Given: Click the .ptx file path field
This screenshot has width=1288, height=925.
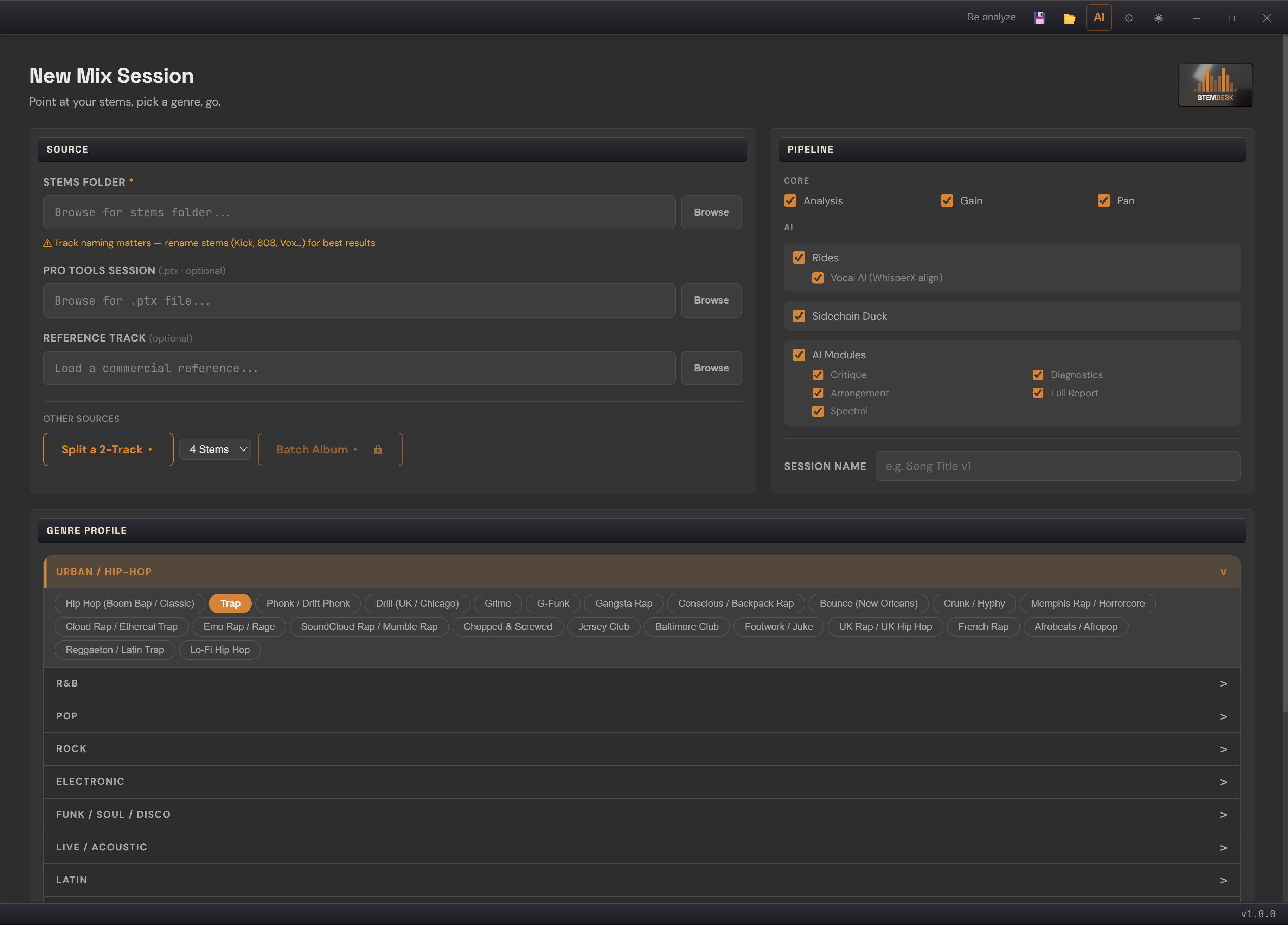Looking at the screenshot, I should coord(359,301).
